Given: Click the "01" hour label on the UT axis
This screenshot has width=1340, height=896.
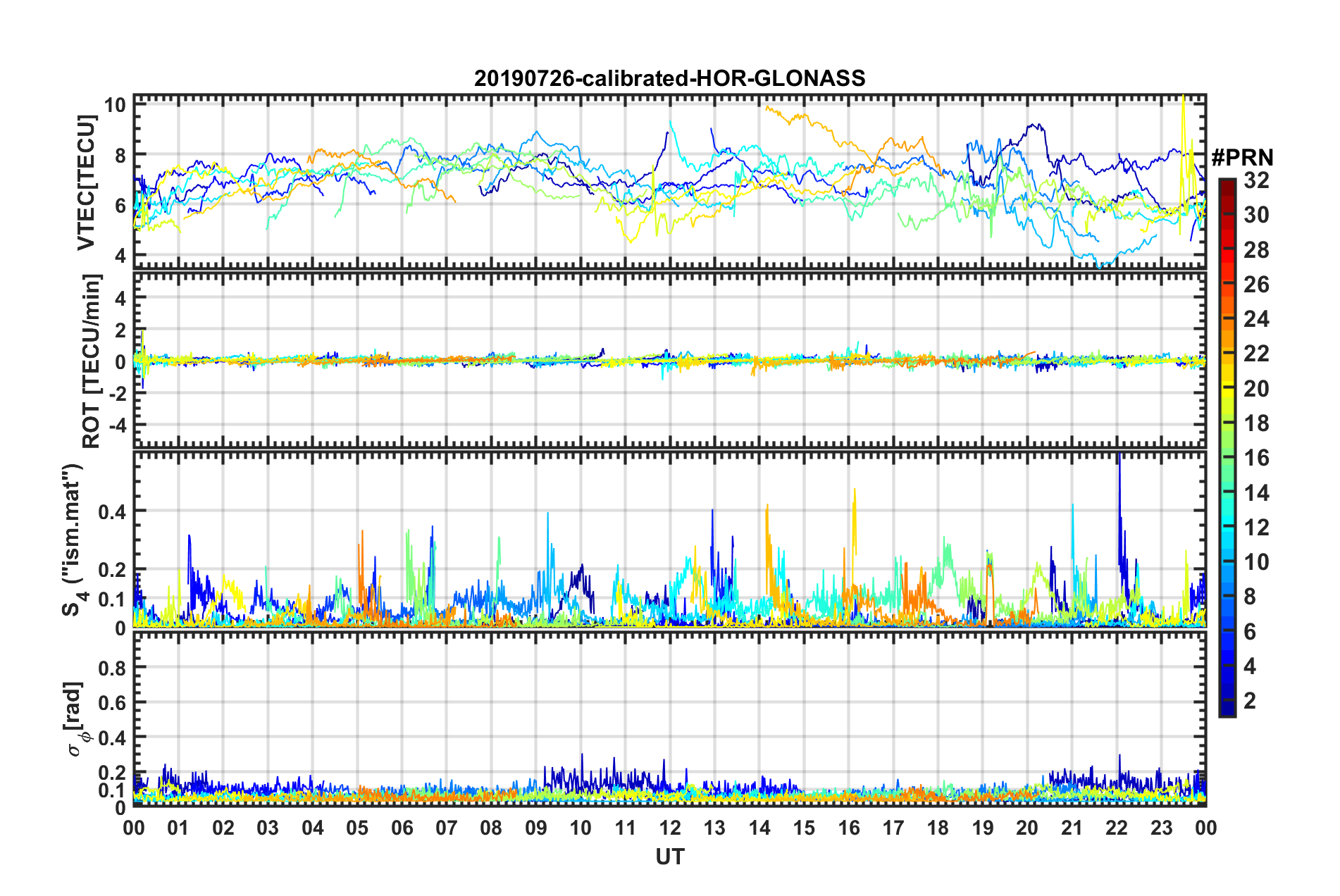Looking at the screenshot, I should [178, 828].
